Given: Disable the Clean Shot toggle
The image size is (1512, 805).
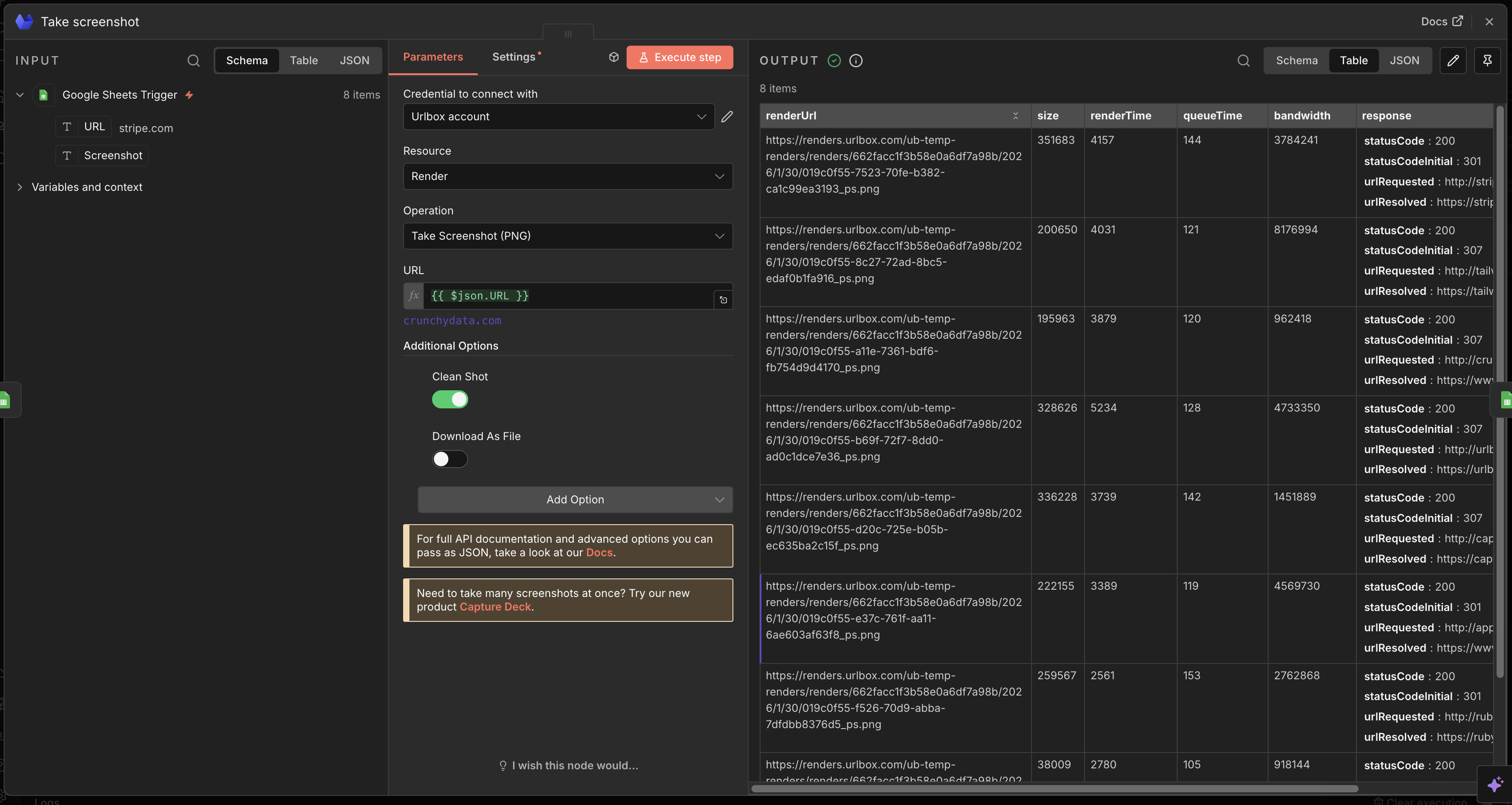Looking at the screenshot, I should pos(450,400).
